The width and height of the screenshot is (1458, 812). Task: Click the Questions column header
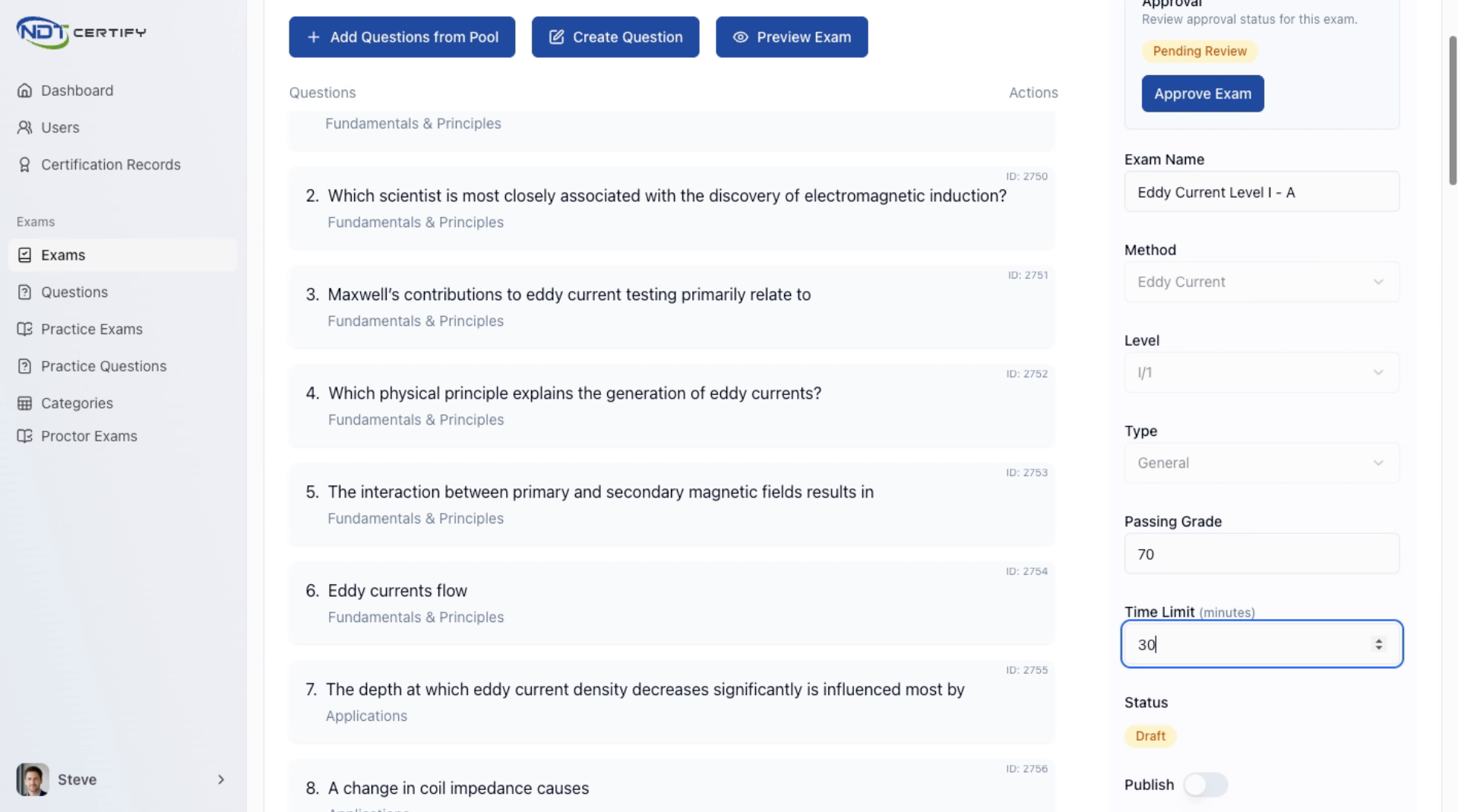tap(322, 93)
